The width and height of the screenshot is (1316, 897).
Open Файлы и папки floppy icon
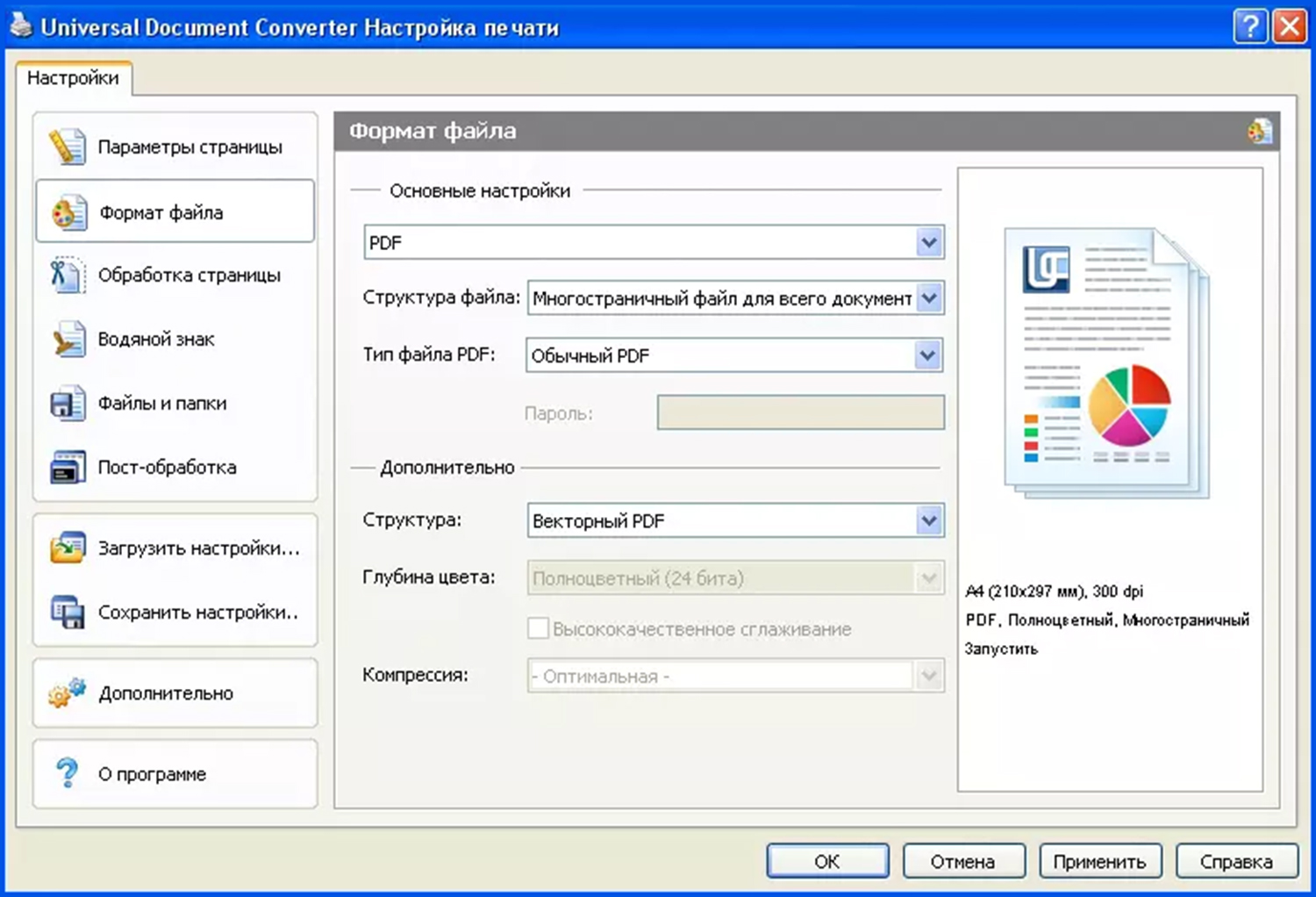[67, 404]
